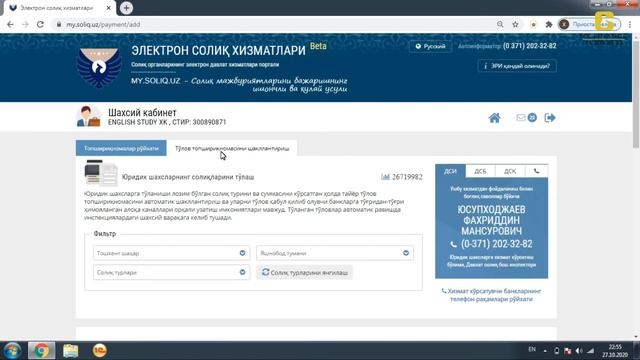This screenshot has height=360, width=640.
Task: Select Тўлов топшириқномасини шакллантириш tab
Action: click(x=232, y=148)
